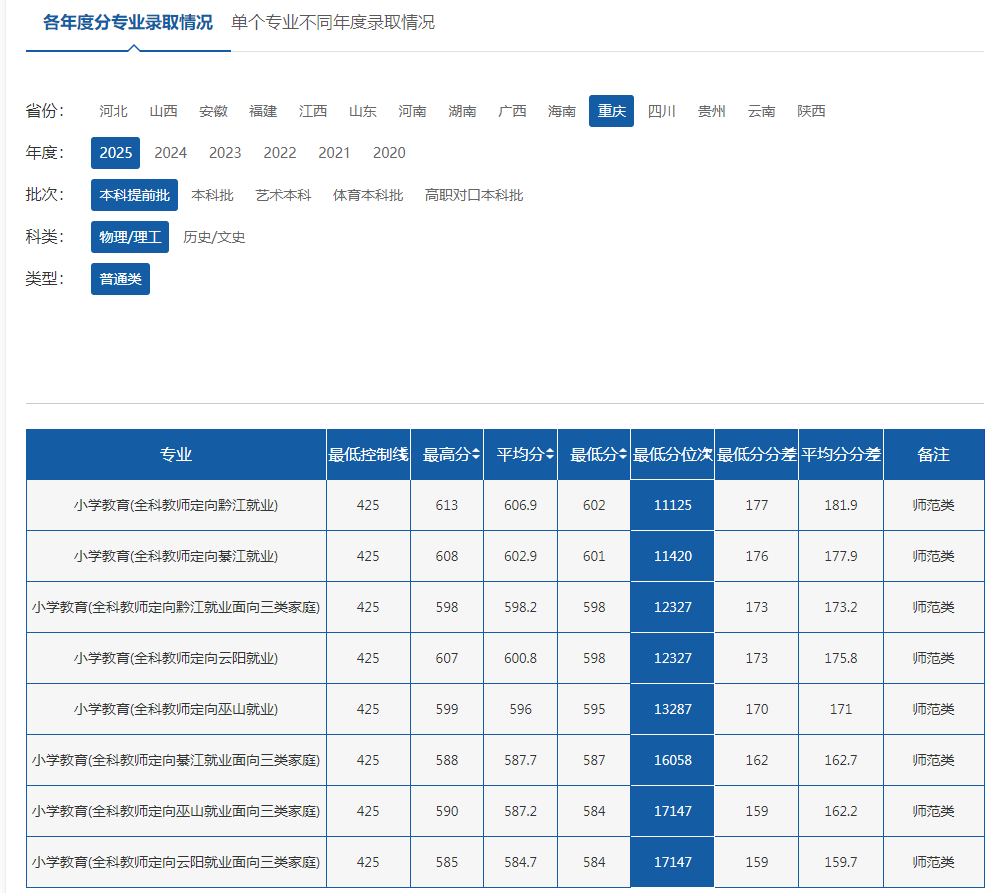Select 四川 province filter
Screen dimensions: 990x893
pos(662,111)
